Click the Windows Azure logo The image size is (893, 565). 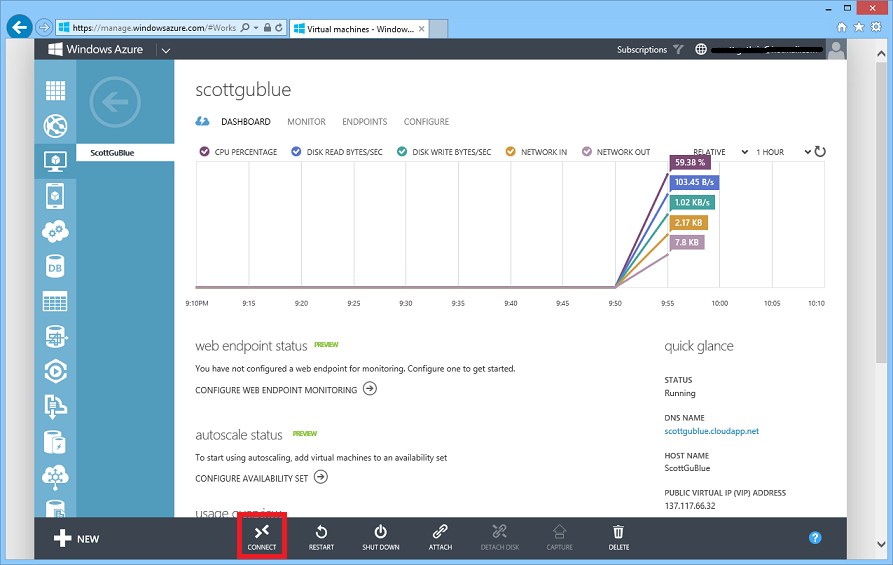[96, 50]
